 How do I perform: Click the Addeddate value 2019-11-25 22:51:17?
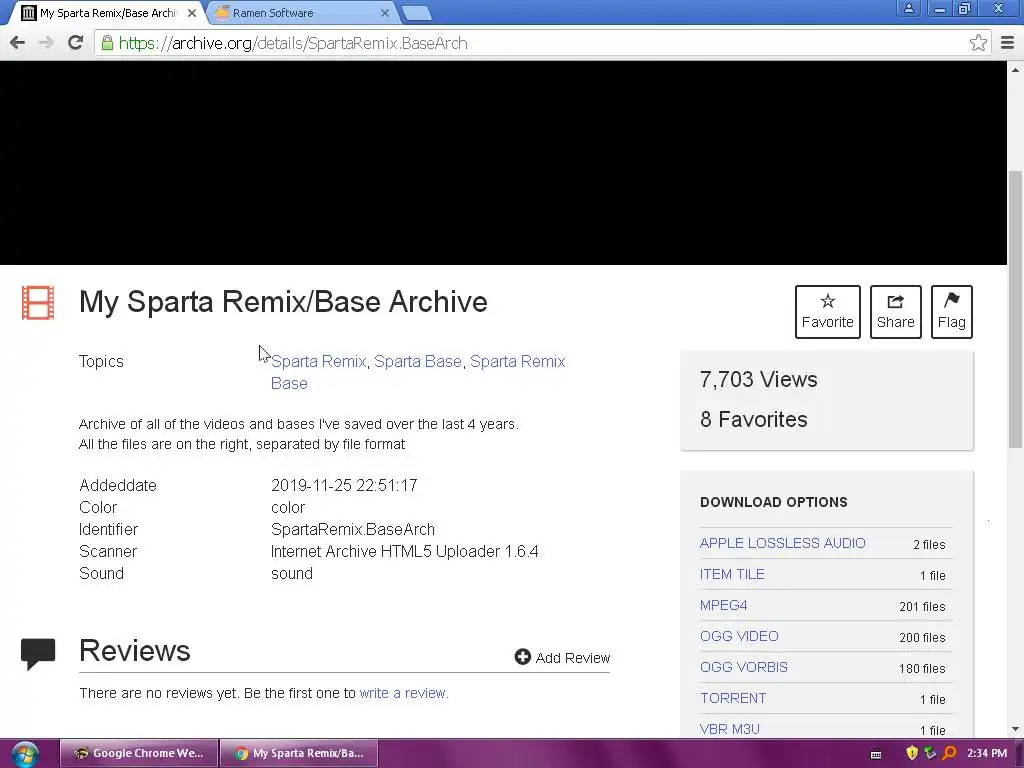pos(344,485)
